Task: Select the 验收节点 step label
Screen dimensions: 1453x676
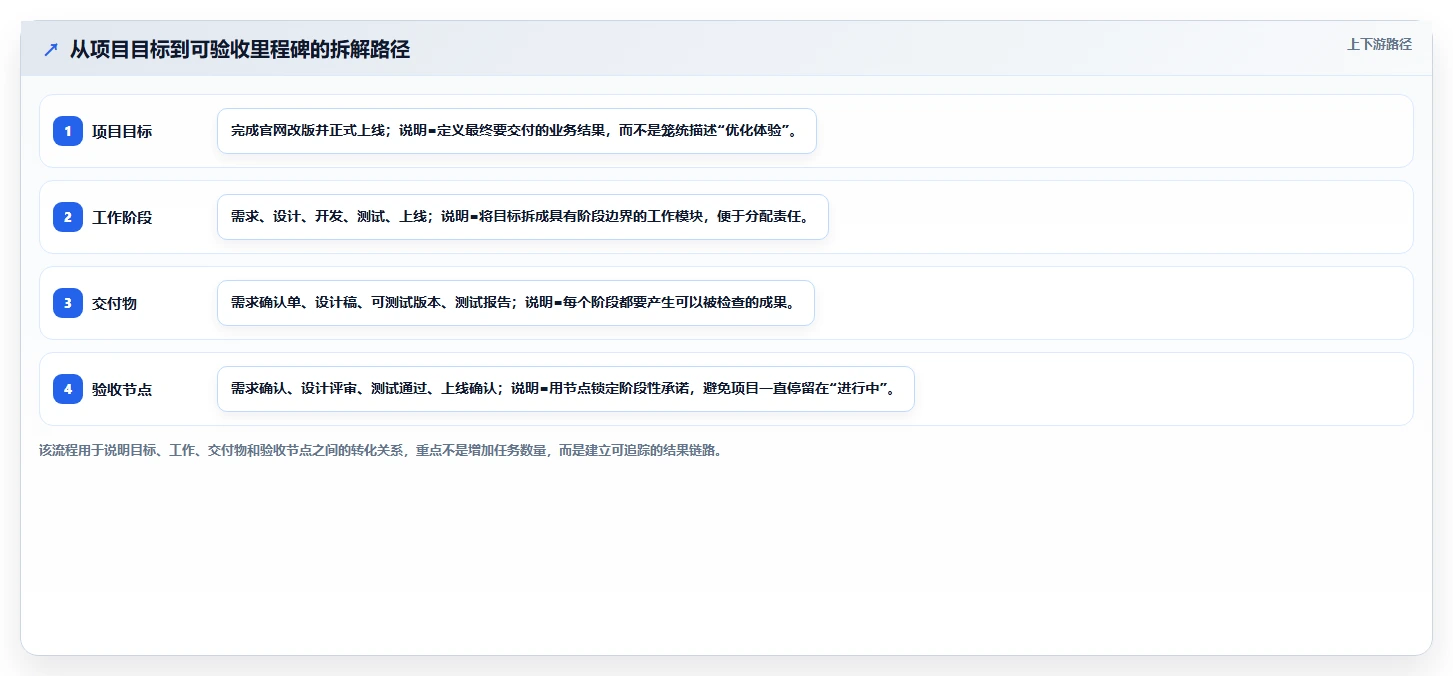Action: pyautogui.click(x=122, y=389)
